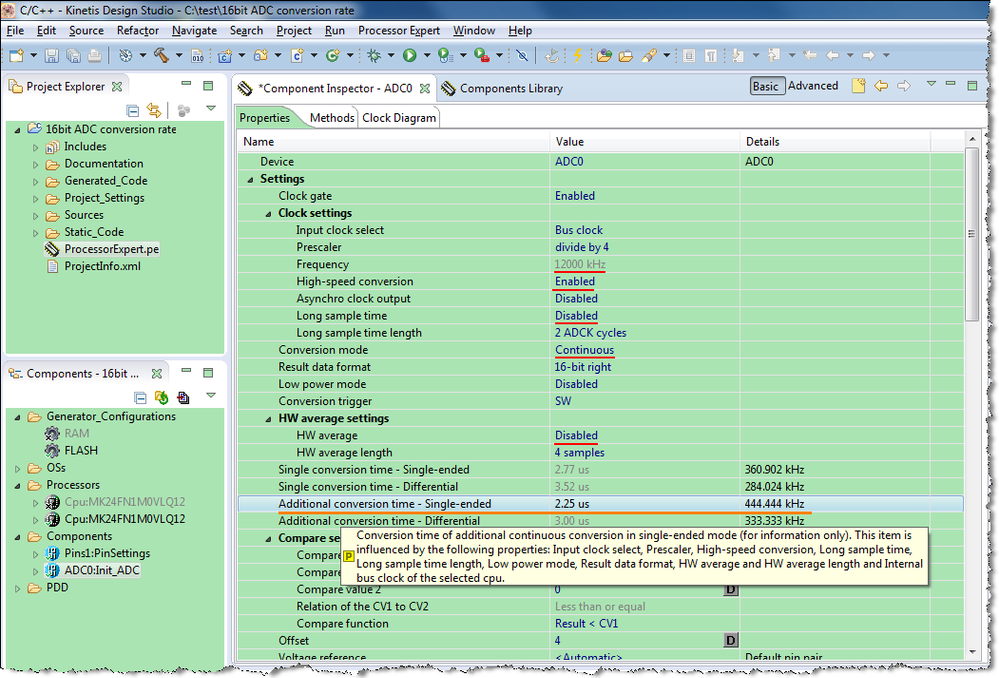
Task: Switch to the Clock Diagram tab
Action: [x=399, y=118]
